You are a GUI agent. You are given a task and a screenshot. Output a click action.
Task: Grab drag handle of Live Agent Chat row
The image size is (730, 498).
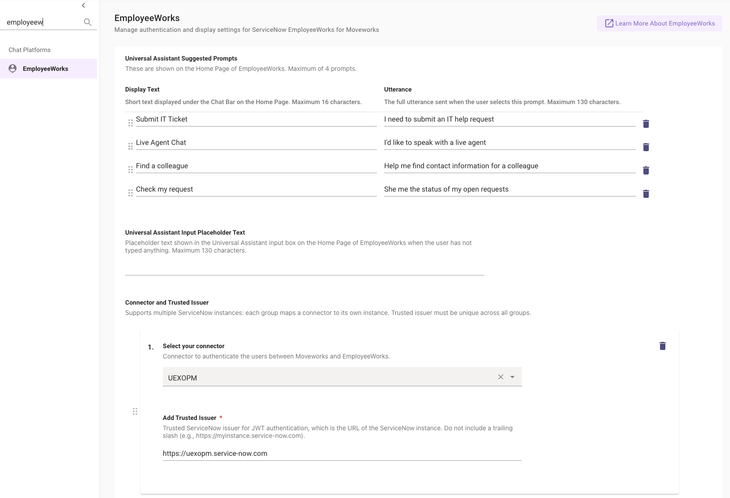[130, 146]
